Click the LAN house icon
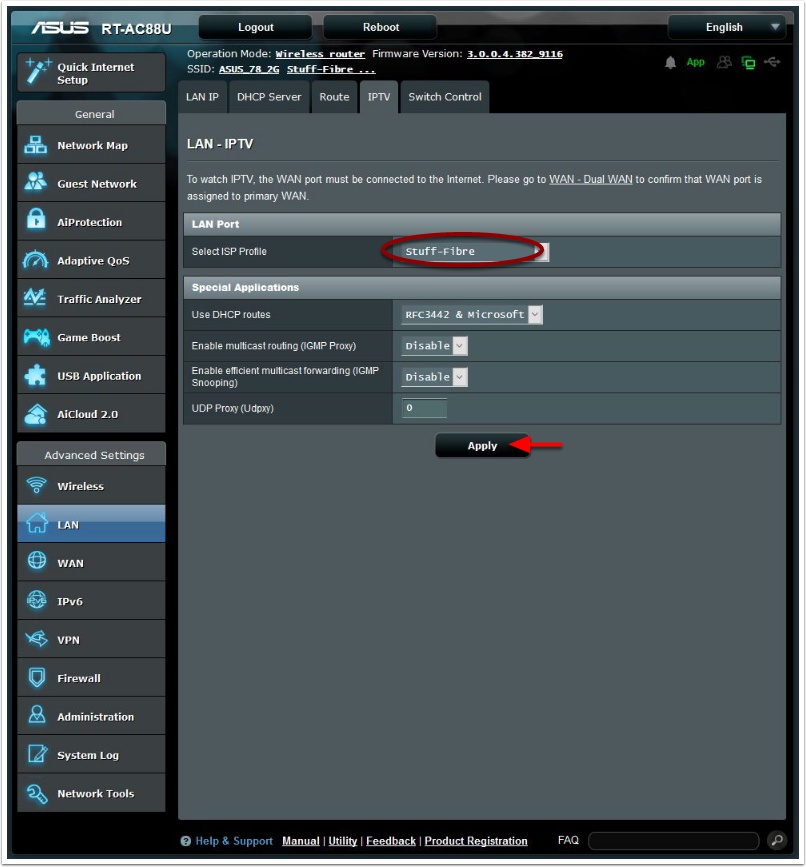This screenshot has width=806, height=867. coord(37,523)
